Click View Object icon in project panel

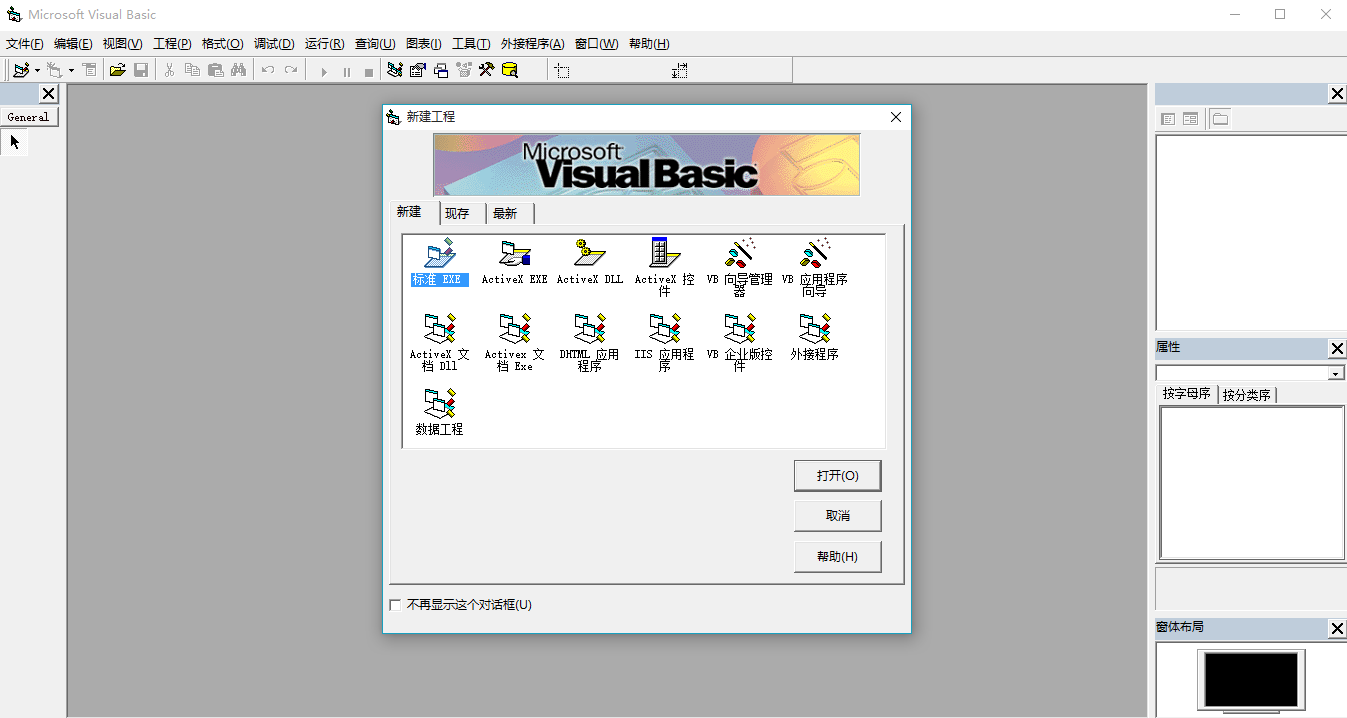pos(1190,119)
